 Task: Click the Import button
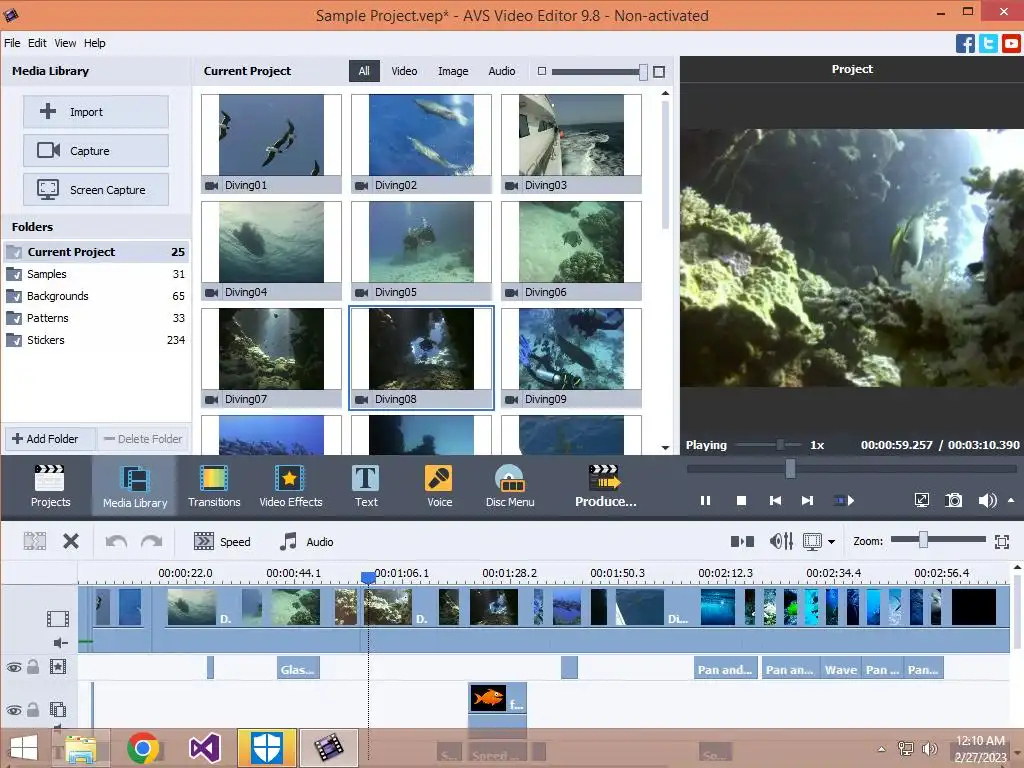pos(96,112)
